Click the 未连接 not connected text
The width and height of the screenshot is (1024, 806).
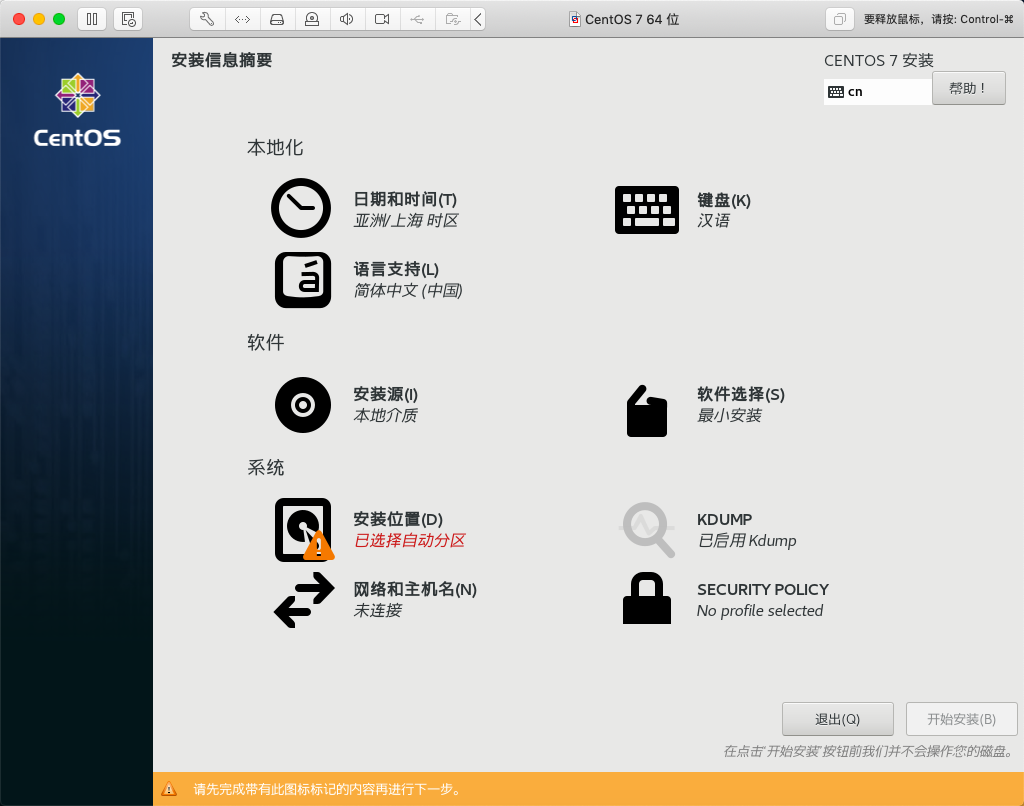click(x=377, y=610)
